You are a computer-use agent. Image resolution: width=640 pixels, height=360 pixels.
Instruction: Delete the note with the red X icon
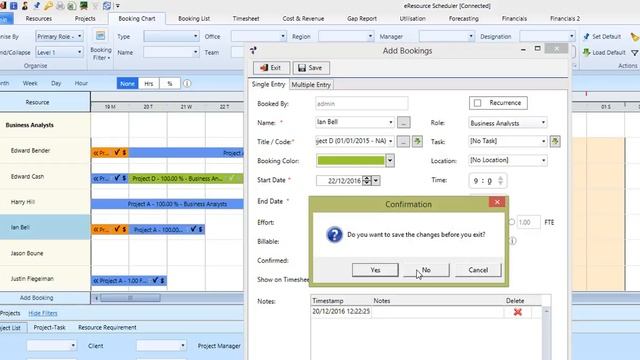[518, 312]
